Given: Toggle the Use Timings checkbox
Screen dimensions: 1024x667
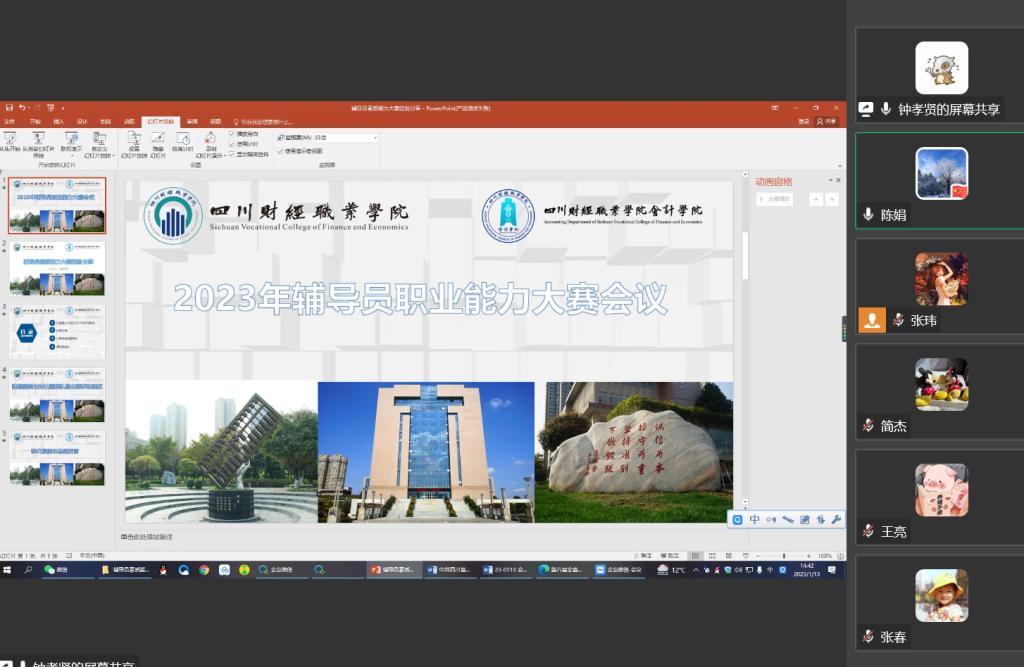Looking at the screenshot, I should pos(232,144).
